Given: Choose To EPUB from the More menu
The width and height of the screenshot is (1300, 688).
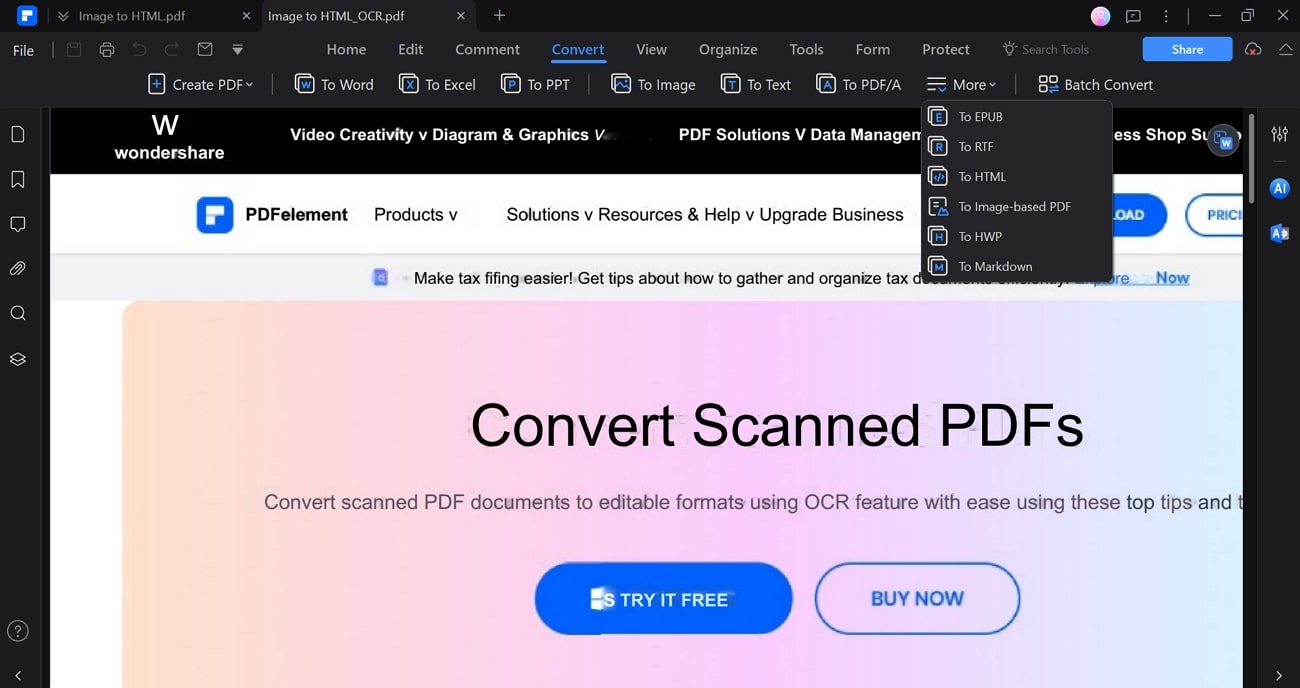Looking at the screenshot, I should pos(1016,117).
